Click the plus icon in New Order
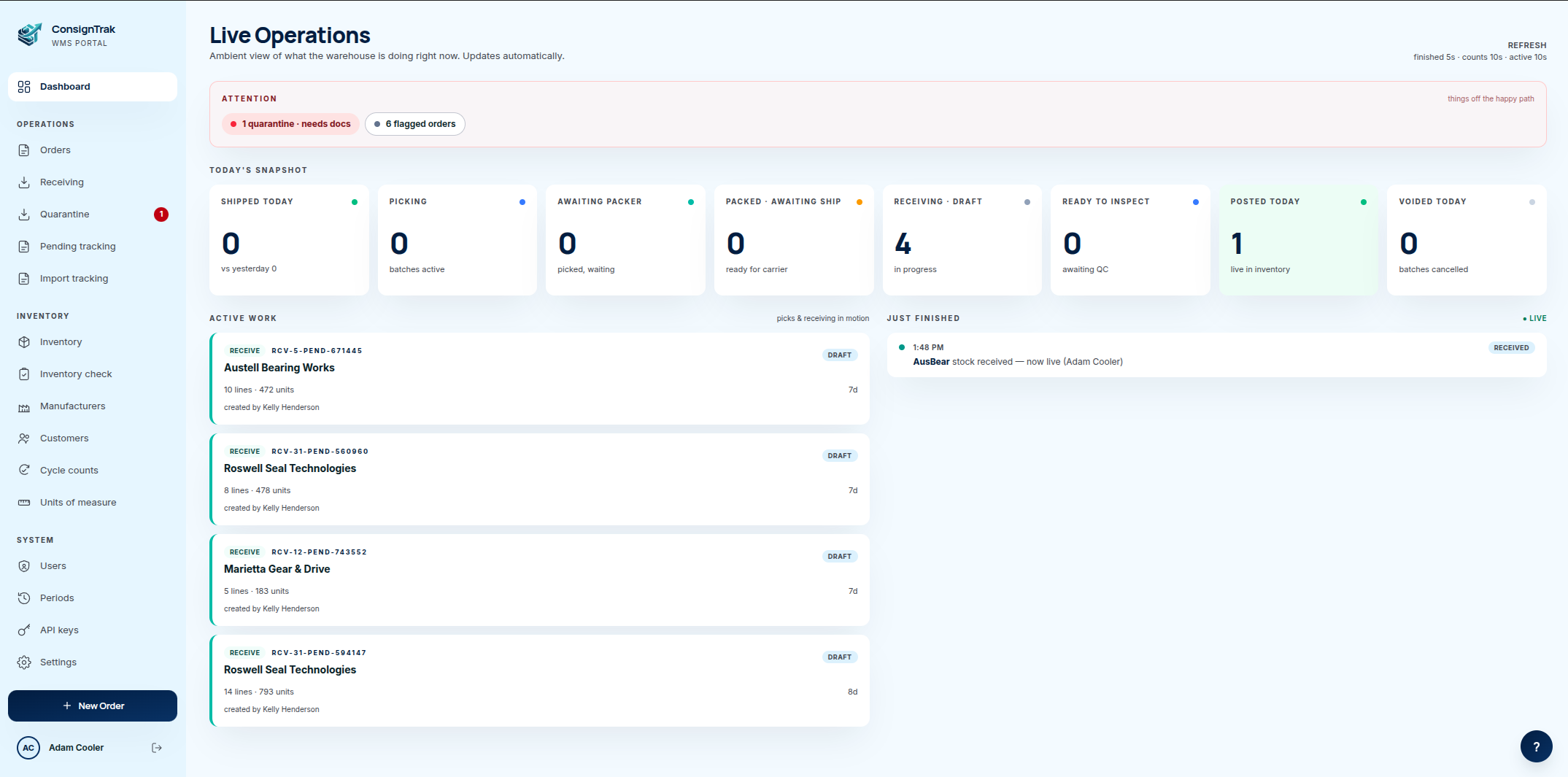1568x777 pixels. (67, 706)
